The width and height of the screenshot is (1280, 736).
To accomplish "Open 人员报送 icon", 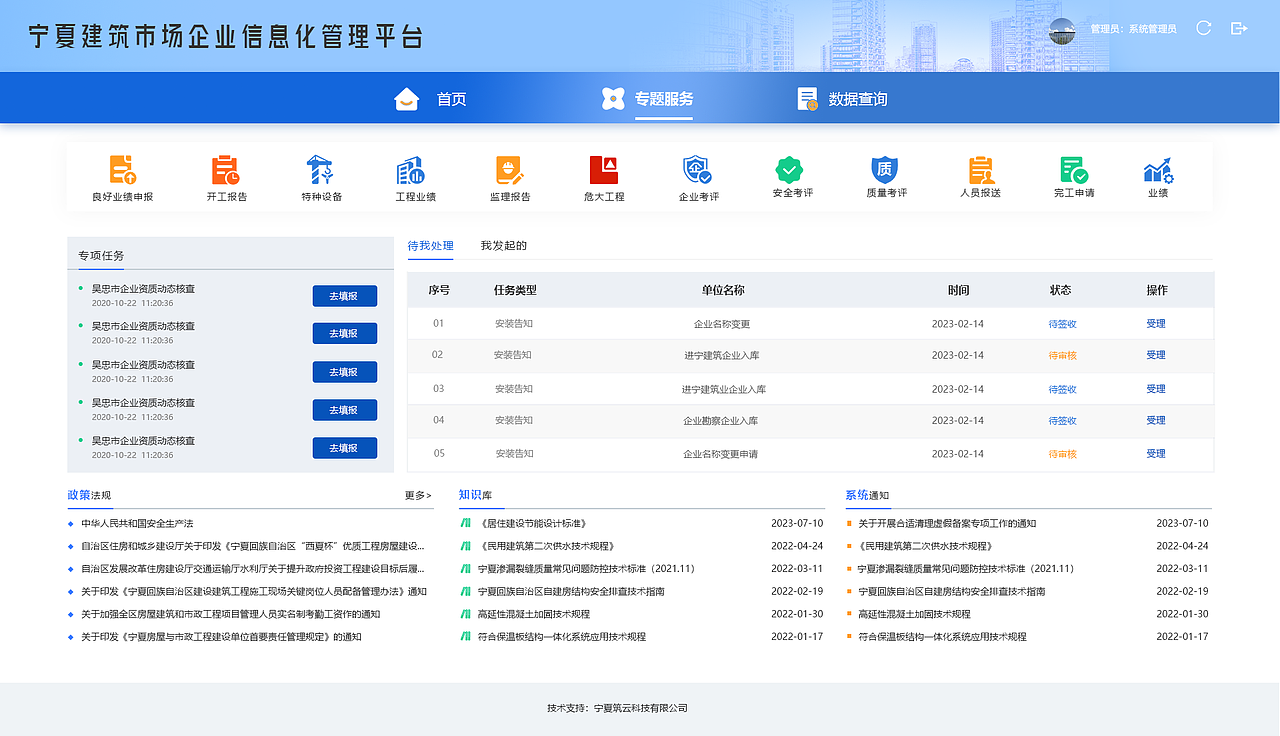I will pos(981,169).
